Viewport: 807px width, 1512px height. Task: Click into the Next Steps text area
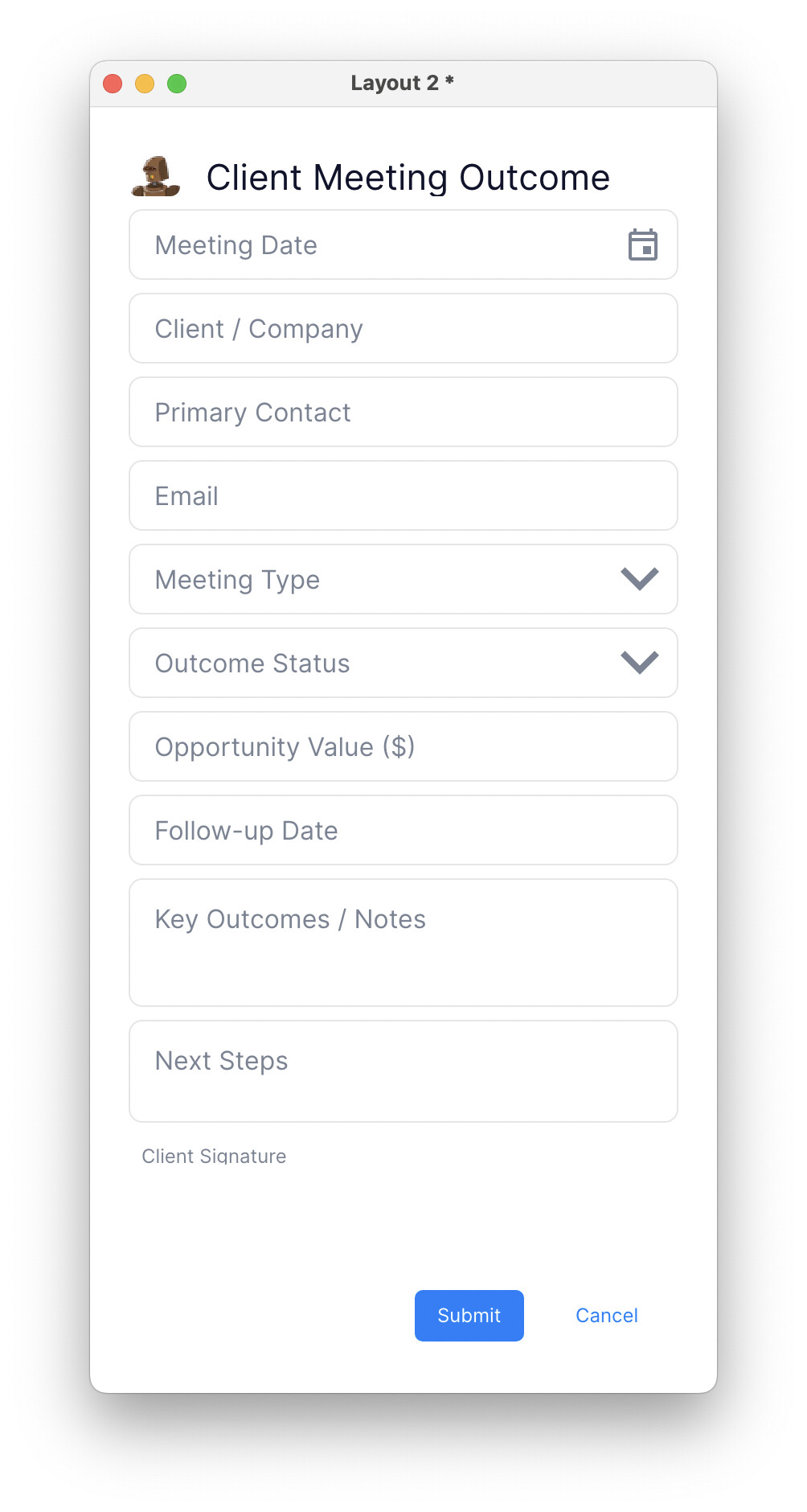click(403, 1071)
